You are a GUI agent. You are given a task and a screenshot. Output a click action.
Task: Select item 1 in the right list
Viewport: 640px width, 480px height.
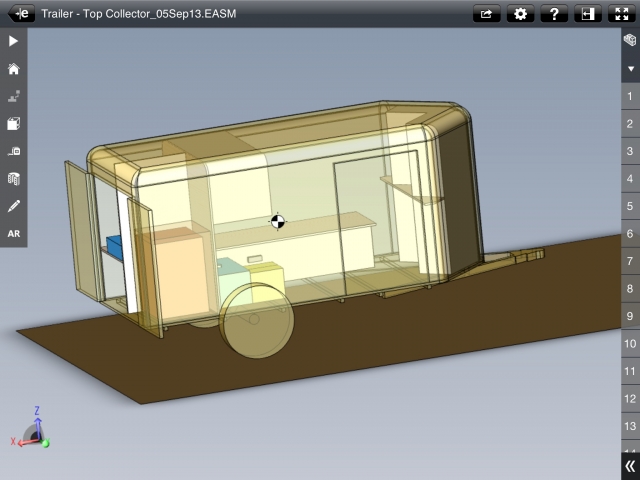coord(631,96)
